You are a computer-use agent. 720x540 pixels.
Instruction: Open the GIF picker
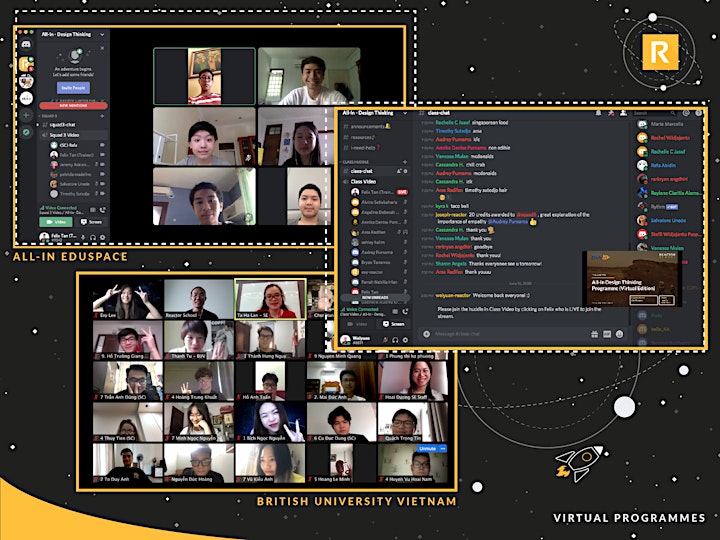pyautogui.click(x=607, y=334)
